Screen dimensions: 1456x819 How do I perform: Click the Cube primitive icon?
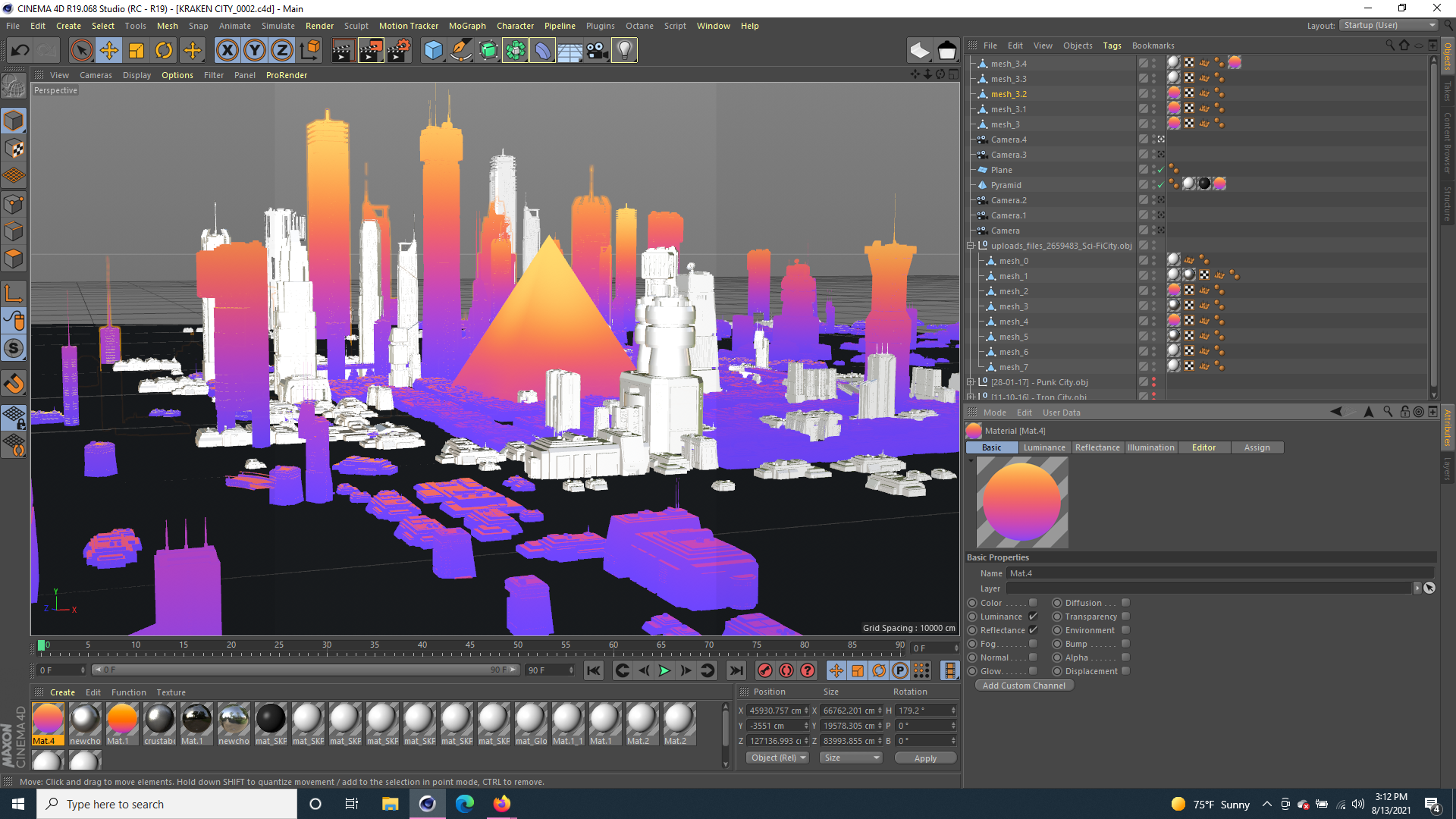point(434,50)
